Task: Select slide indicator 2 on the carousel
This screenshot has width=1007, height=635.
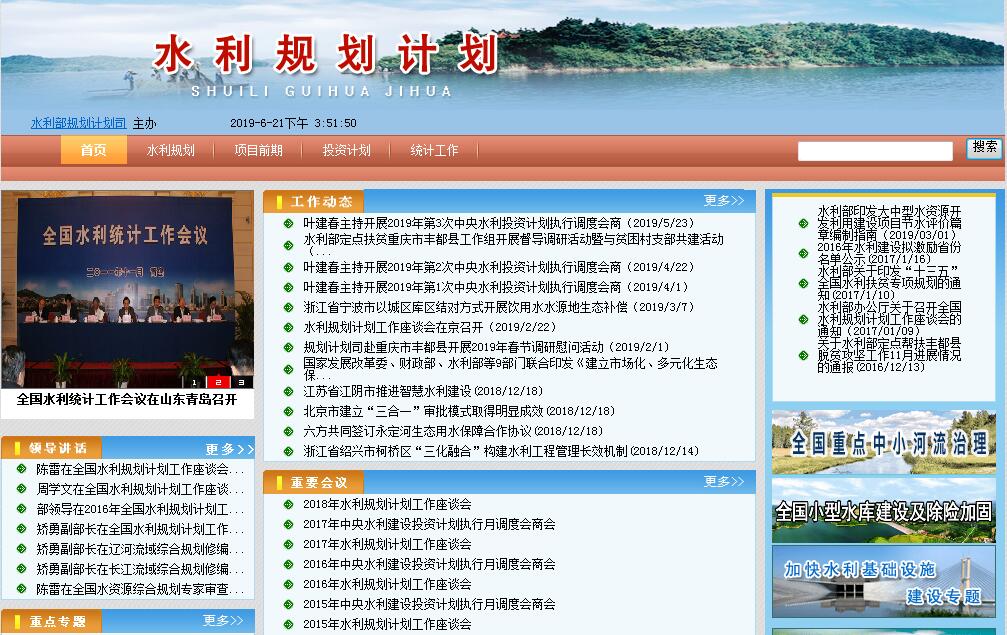Action: pyautogui.click(x=218, y=382)
